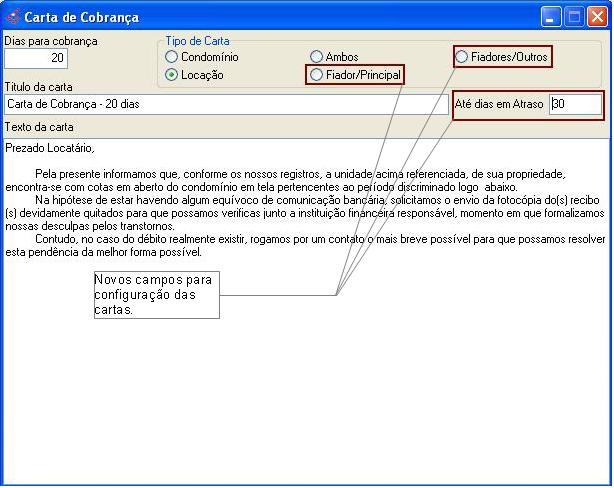
Task: Click the Carta de Cobrança title bar text
Action: click(82, 17)
